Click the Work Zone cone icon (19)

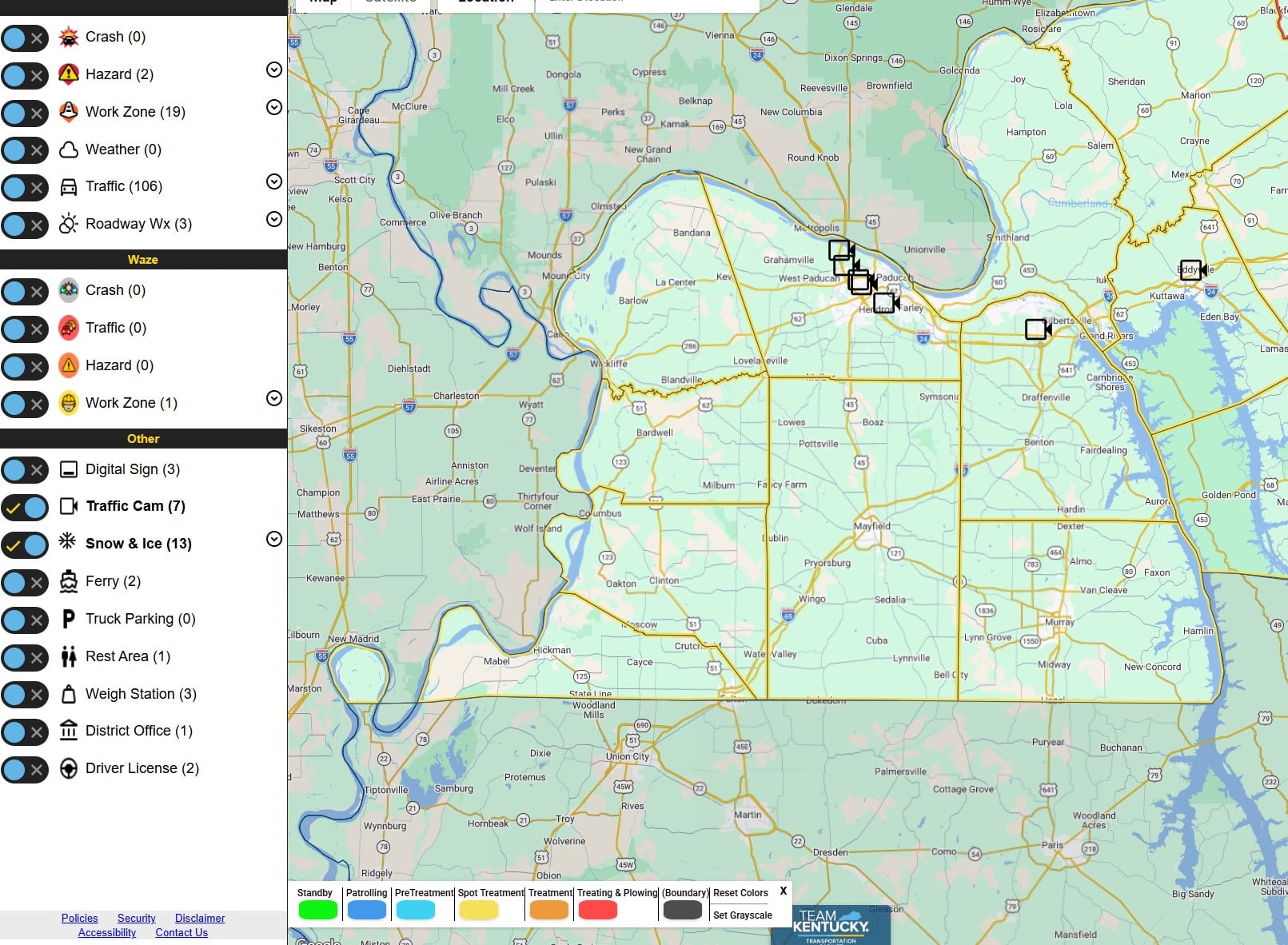(x=69, y=112)
